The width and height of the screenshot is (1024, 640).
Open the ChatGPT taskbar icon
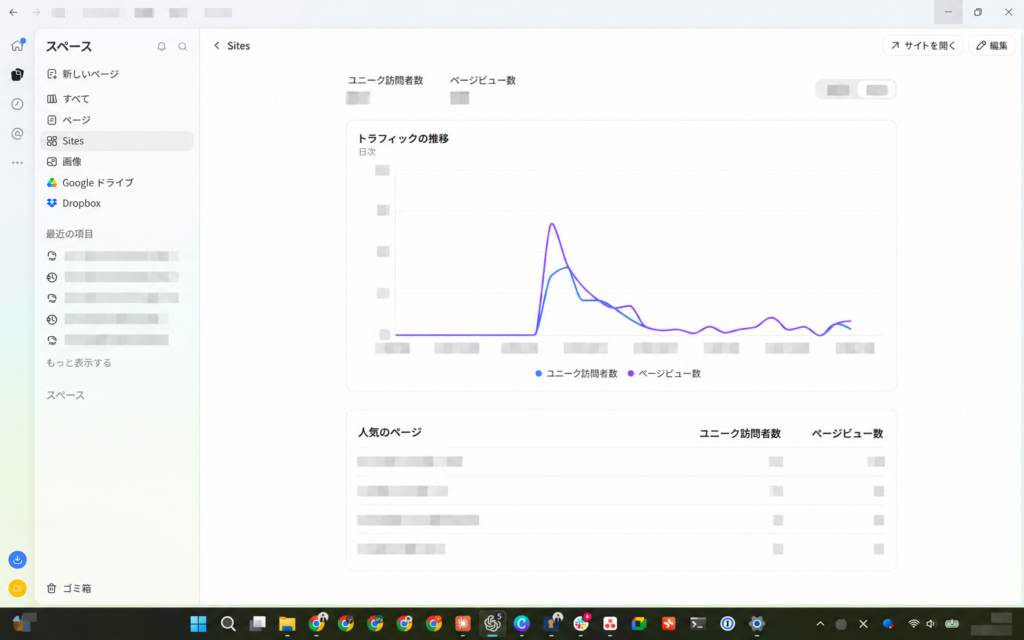coord(492,624)
